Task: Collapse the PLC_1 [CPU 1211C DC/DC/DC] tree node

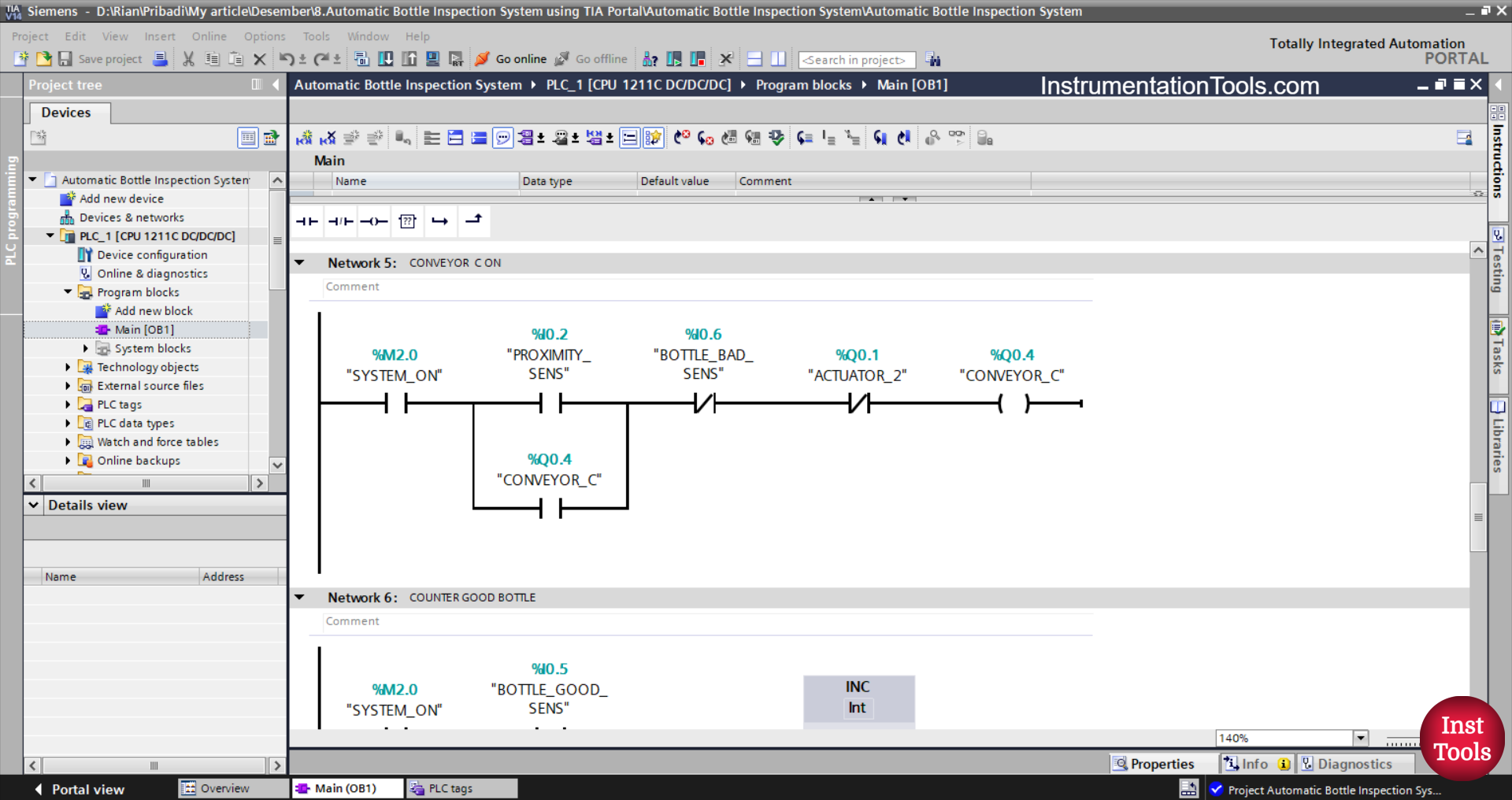Action: (x=50, y=235)
